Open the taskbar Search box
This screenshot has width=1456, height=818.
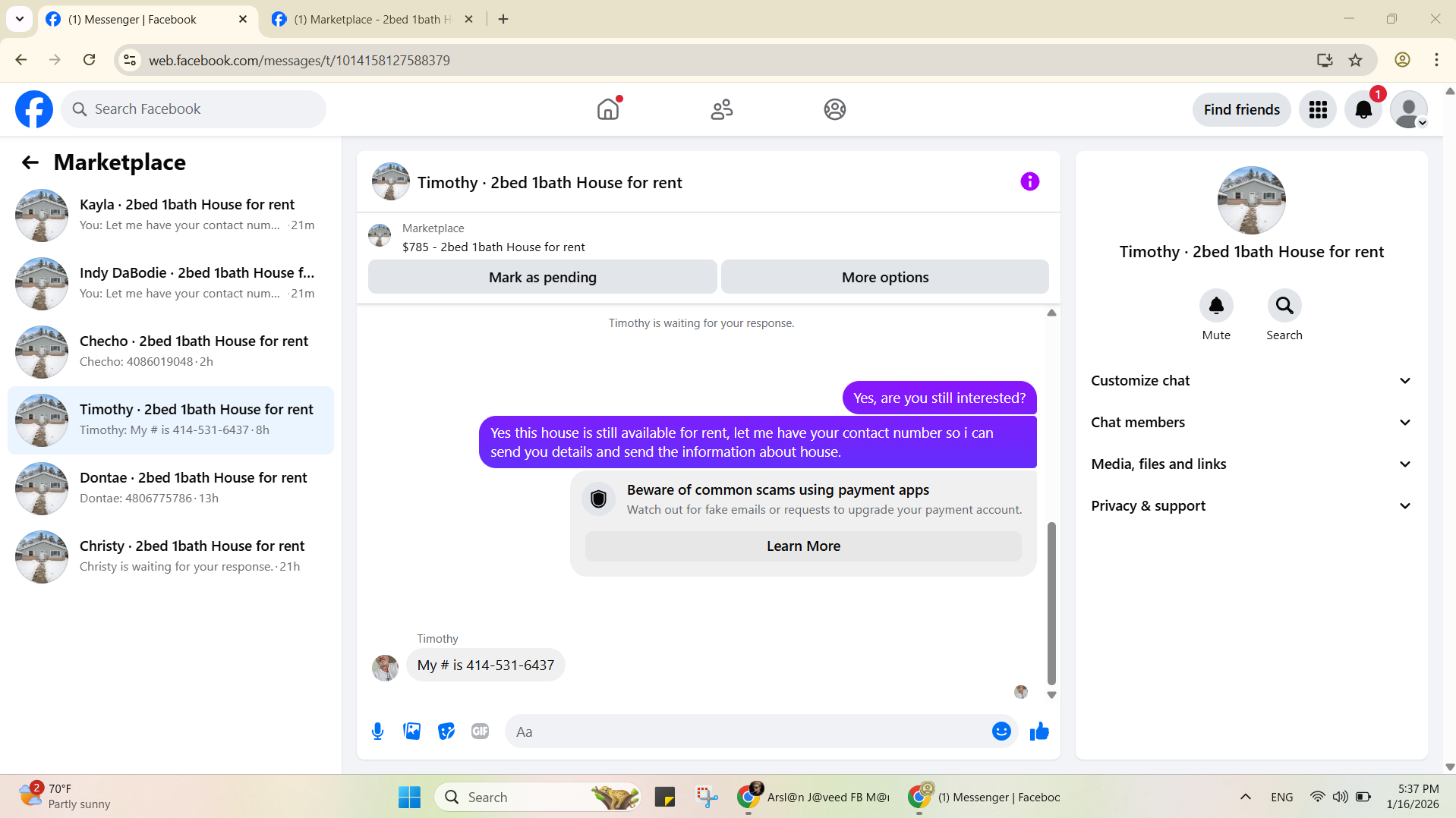tap(537, 797)
